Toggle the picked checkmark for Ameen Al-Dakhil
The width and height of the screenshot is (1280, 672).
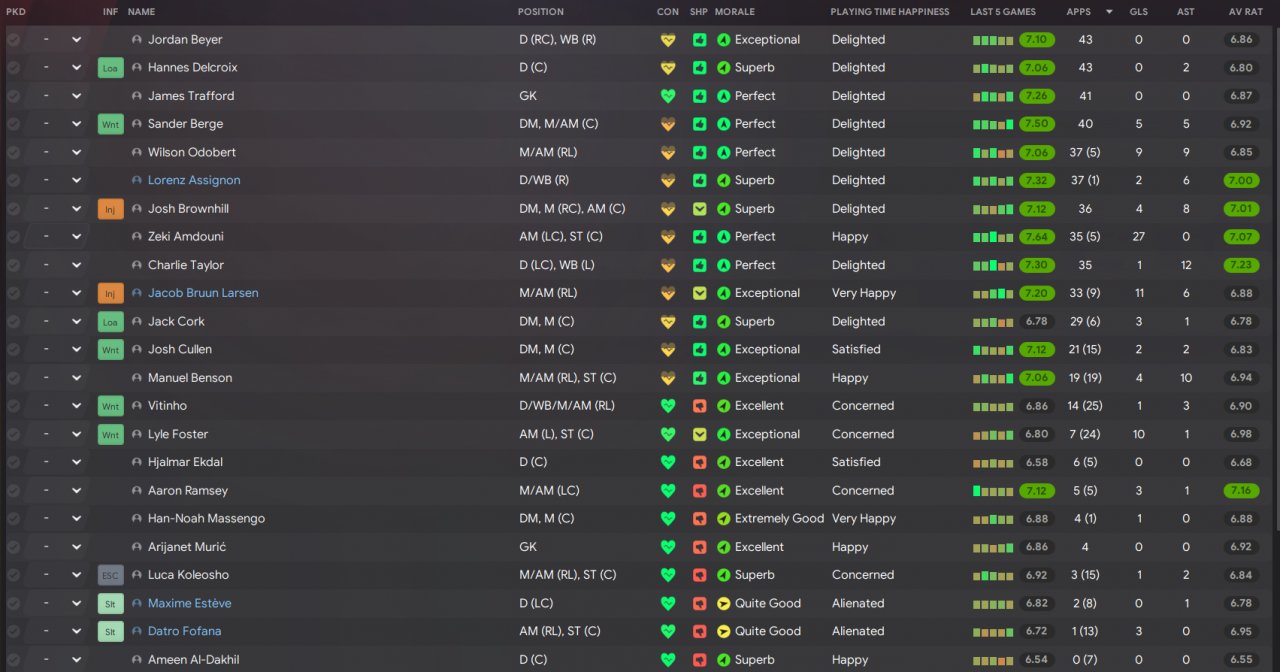point(14,660)
